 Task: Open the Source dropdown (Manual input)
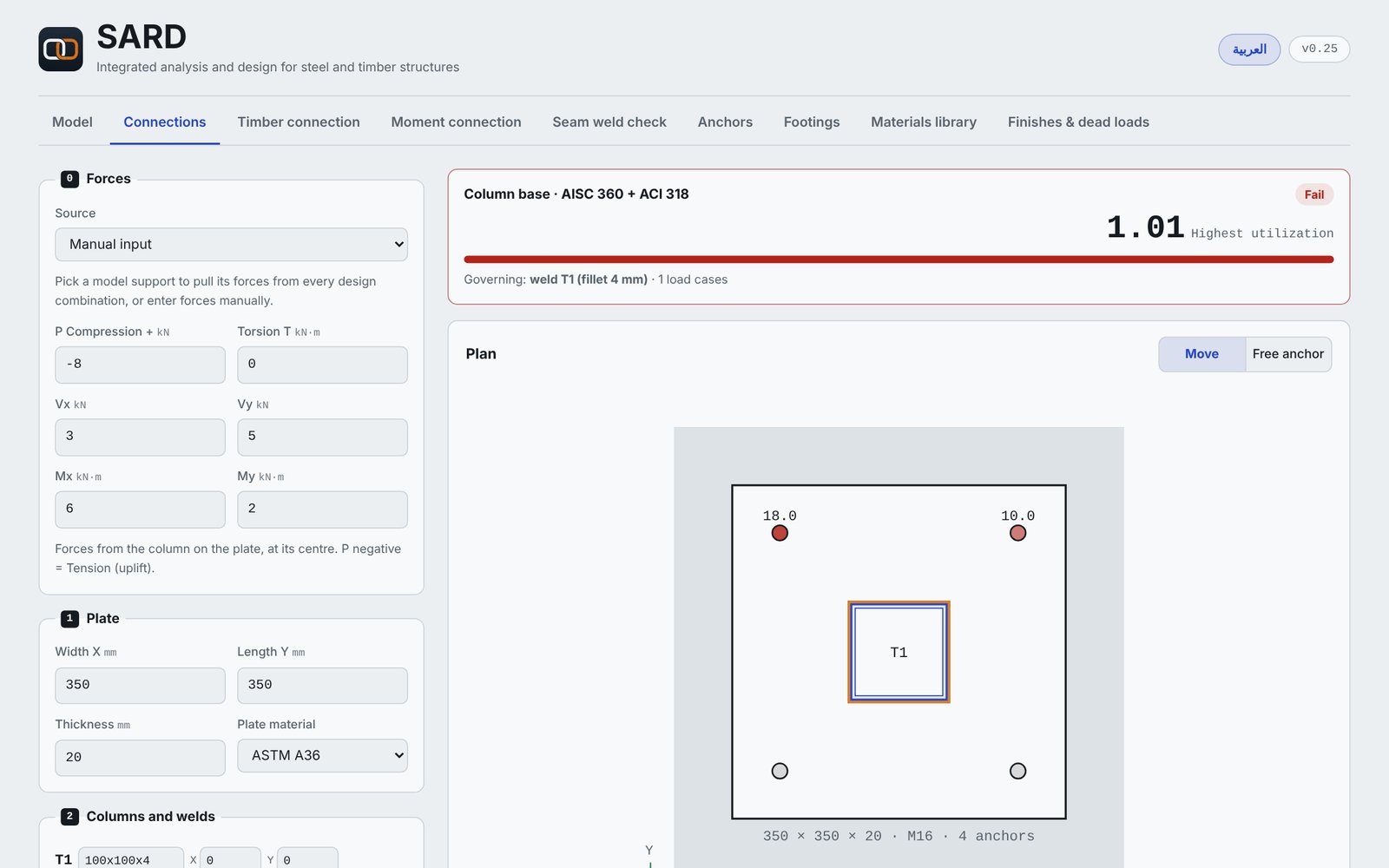tap(231, 245)
